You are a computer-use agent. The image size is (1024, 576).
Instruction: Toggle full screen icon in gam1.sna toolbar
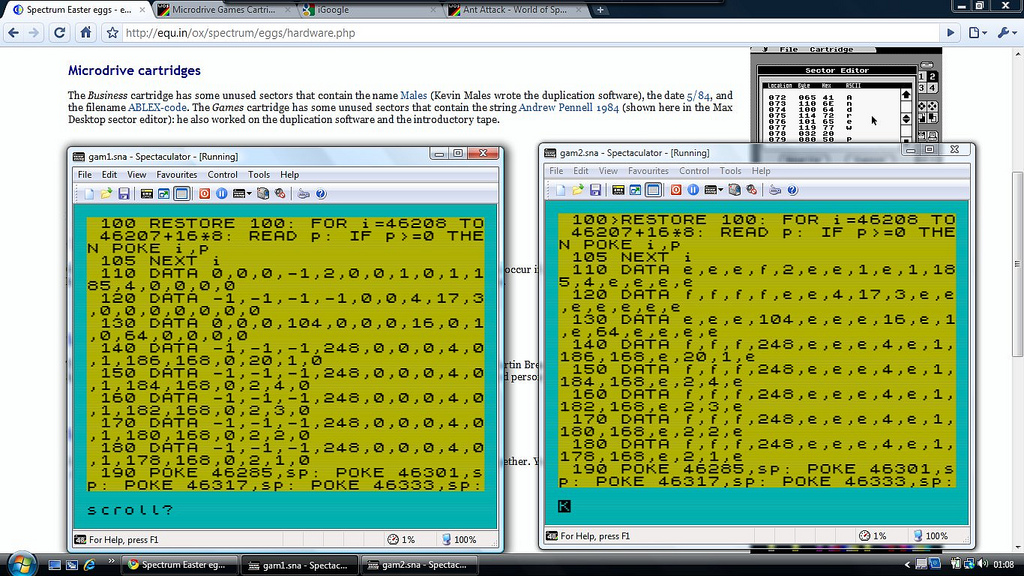coord(182,194)
